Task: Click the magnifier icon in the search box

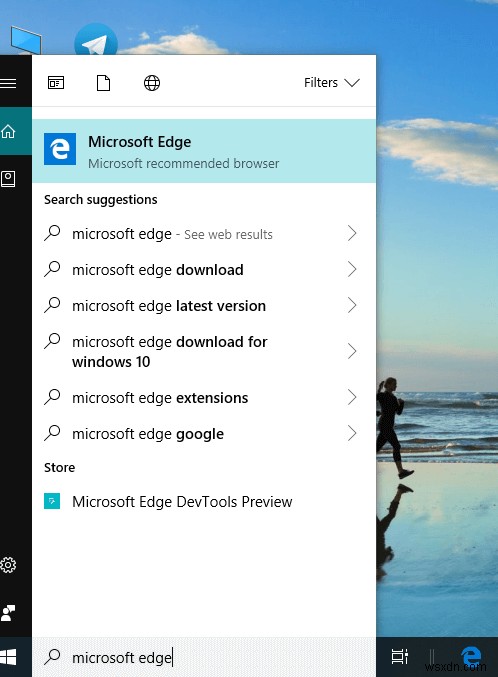Action: tap(52, 657)
